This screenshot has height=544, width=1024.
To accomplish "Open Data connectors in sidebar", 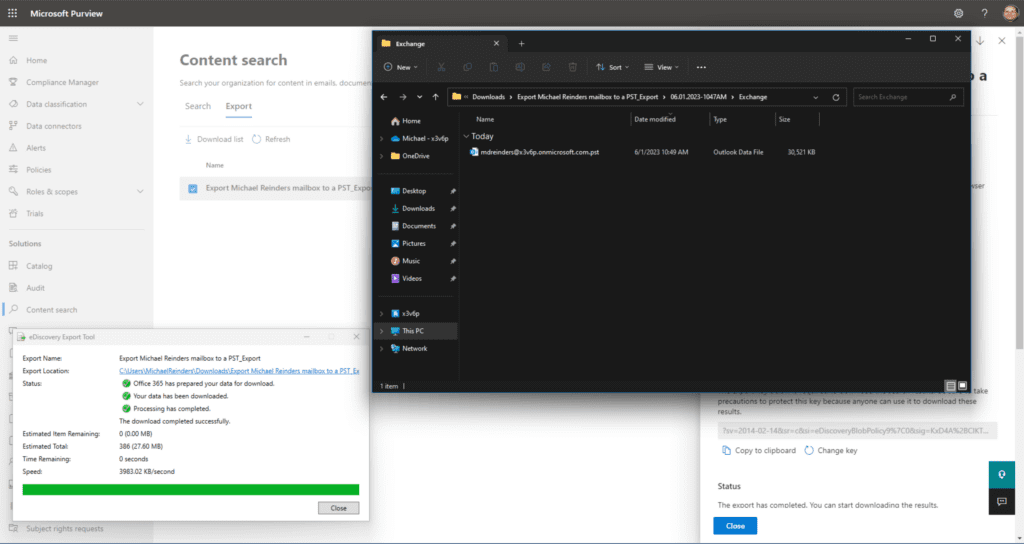I will [x=54, y=126].
